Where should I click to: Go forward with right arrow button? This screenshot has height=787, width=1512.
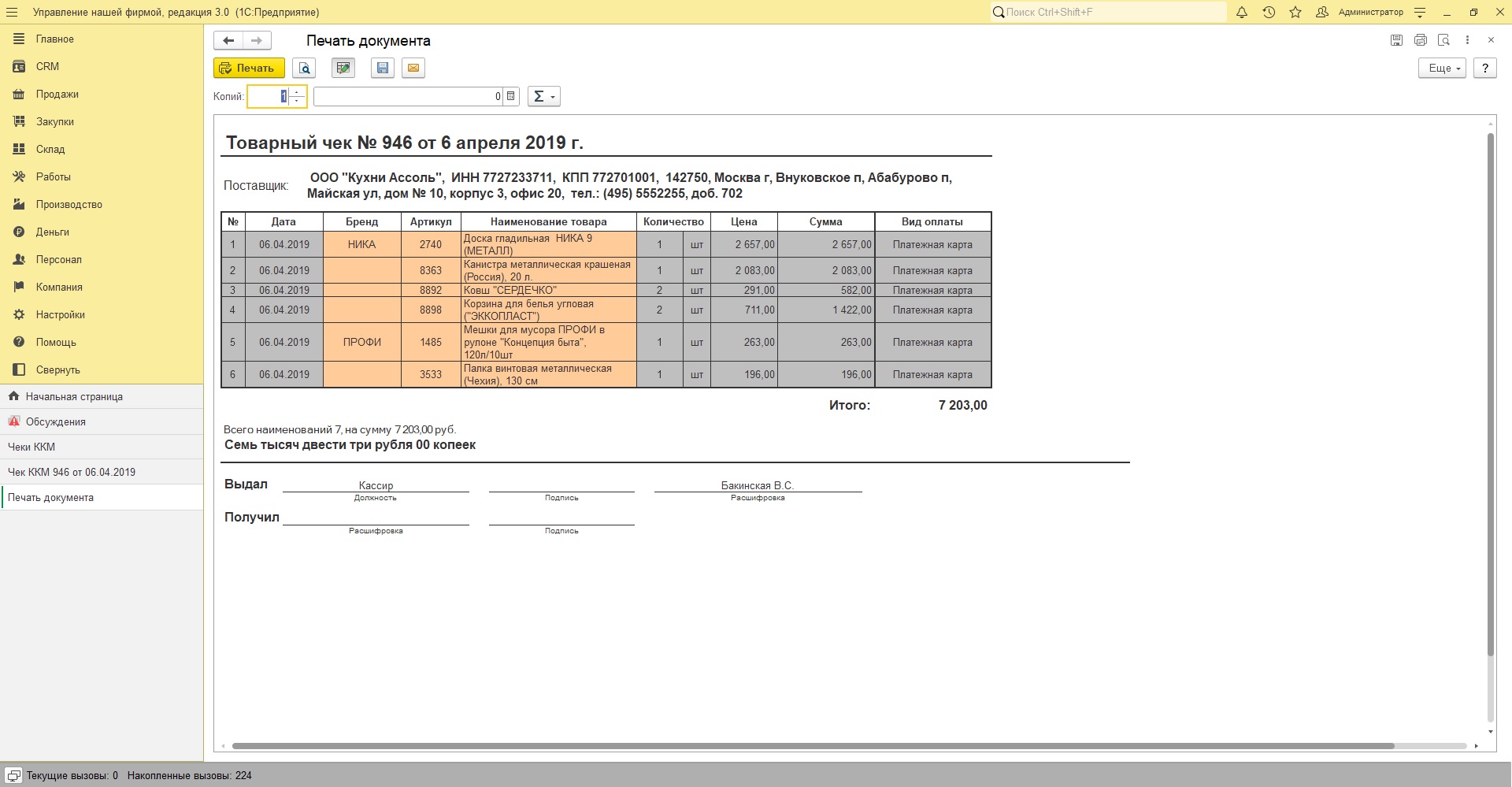pyautogui.click(x=257, y=40)
